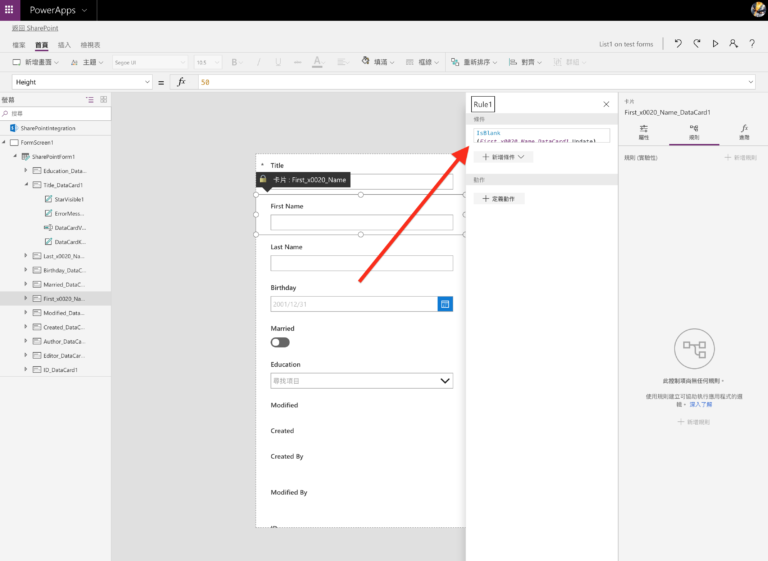768x561 pixels.
Task: Open the font size dropdown
Action: pyautogui.click(x=208, y=62)
